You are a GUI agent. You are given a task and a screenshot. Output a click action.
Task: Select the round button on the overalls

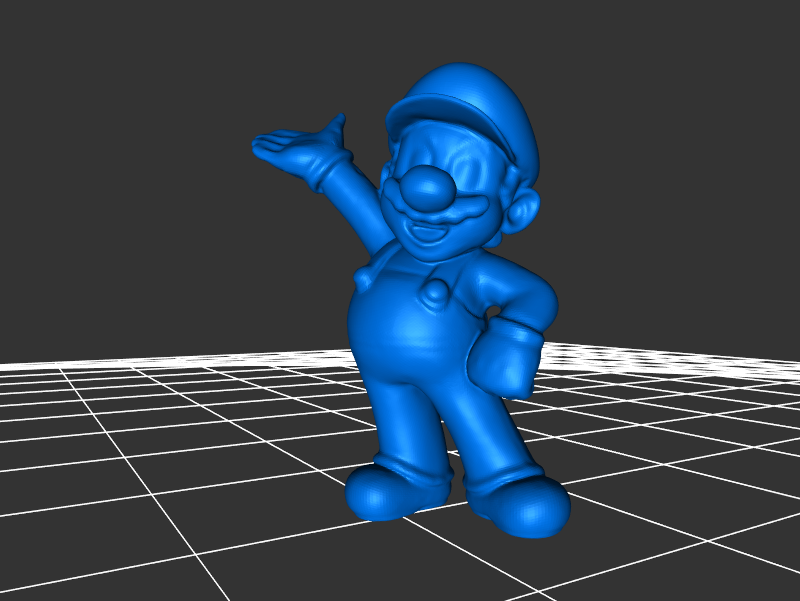tap(437, 291)
